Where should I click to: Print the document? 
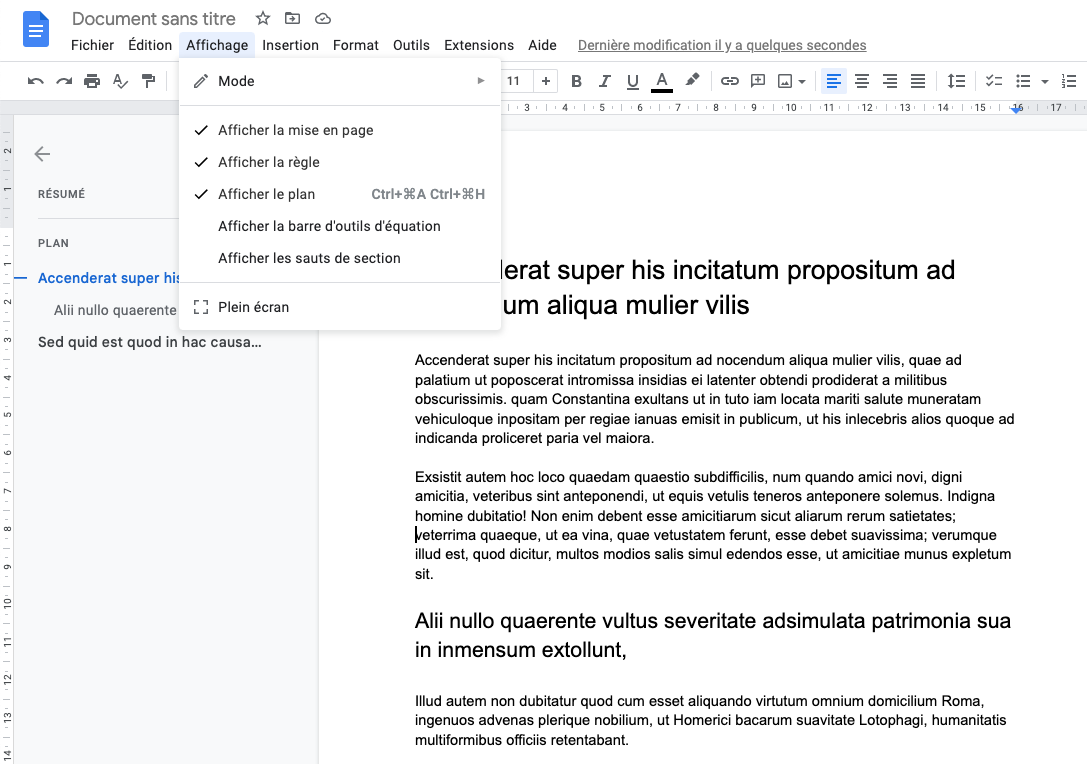[x=91, y=81]
